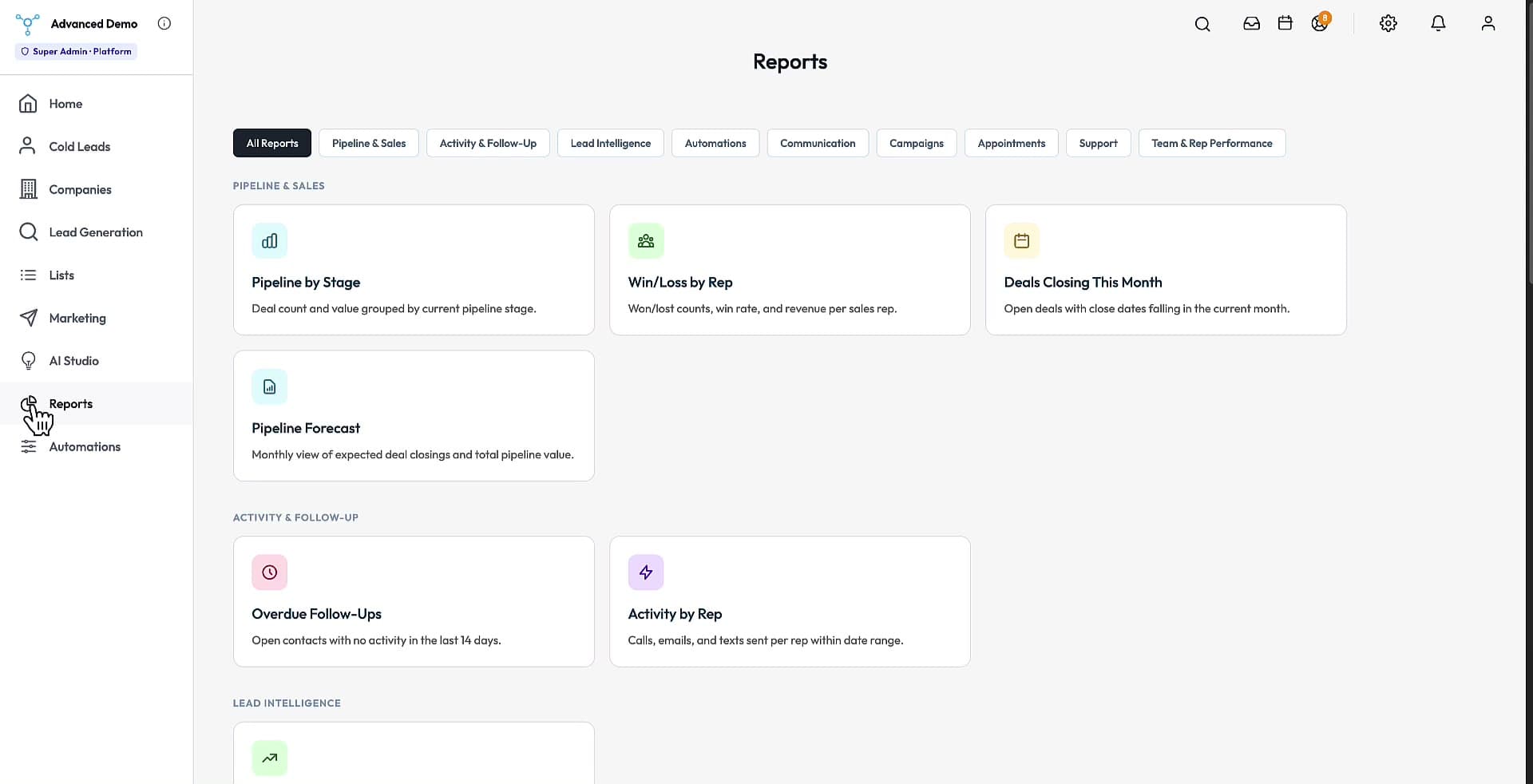Open the Pipeline Forecast report title
The image size is (1533, 784).
[306, 429]
